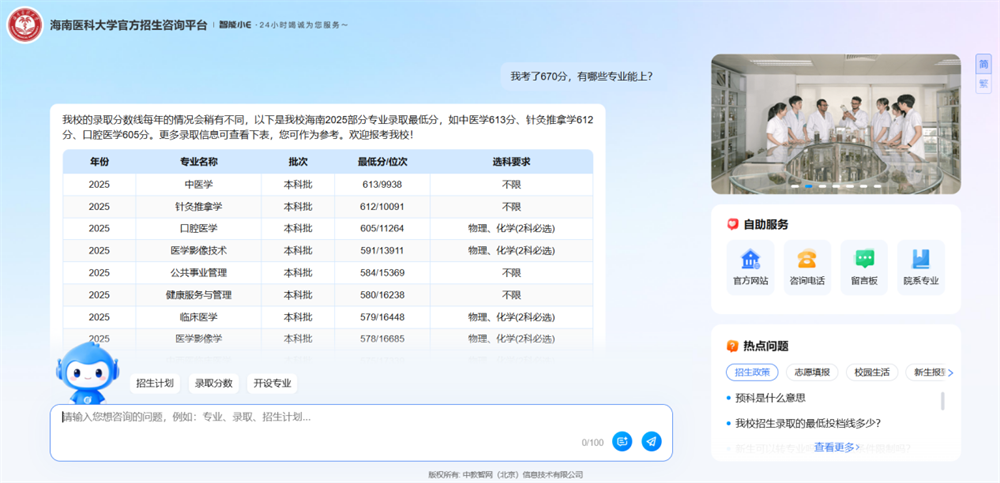Image resolution: width=1000 pixels, height=483 pixels.
Task: Switch to simplified Chinese (简)
Action: (x=983, y=64)
